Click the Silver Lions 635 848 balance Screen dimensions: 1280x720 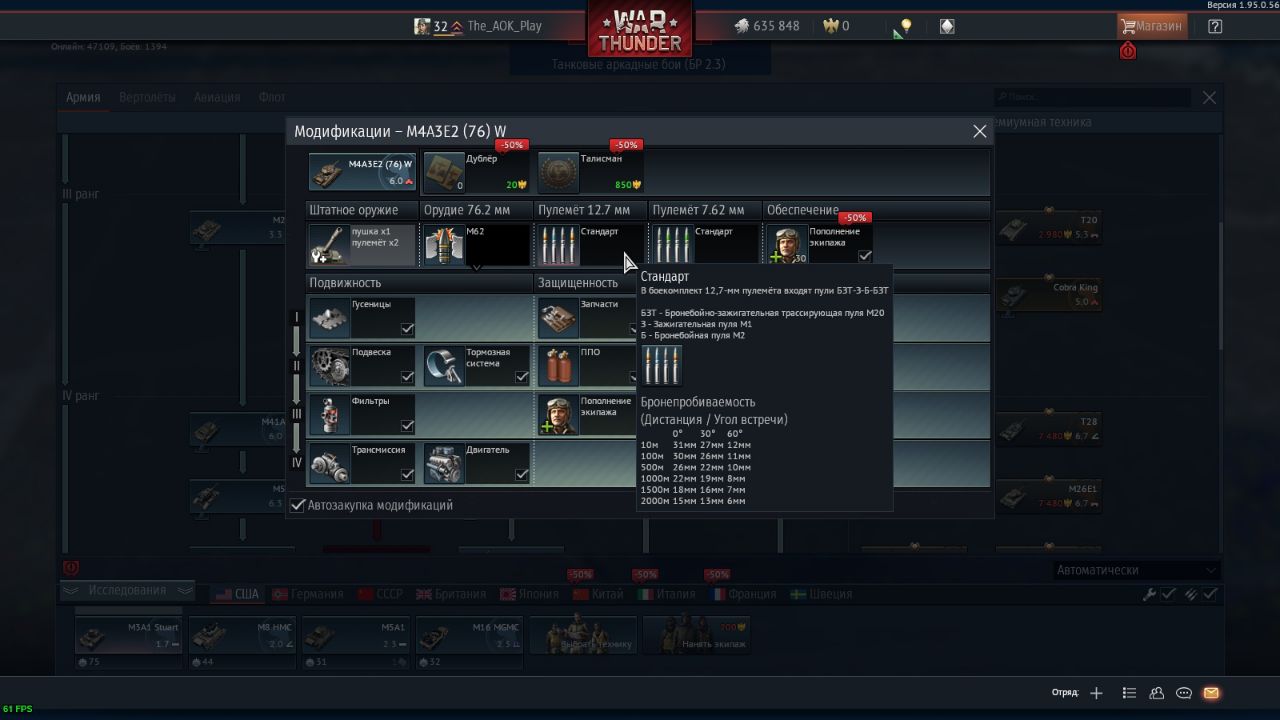click(x=767, y=26)
